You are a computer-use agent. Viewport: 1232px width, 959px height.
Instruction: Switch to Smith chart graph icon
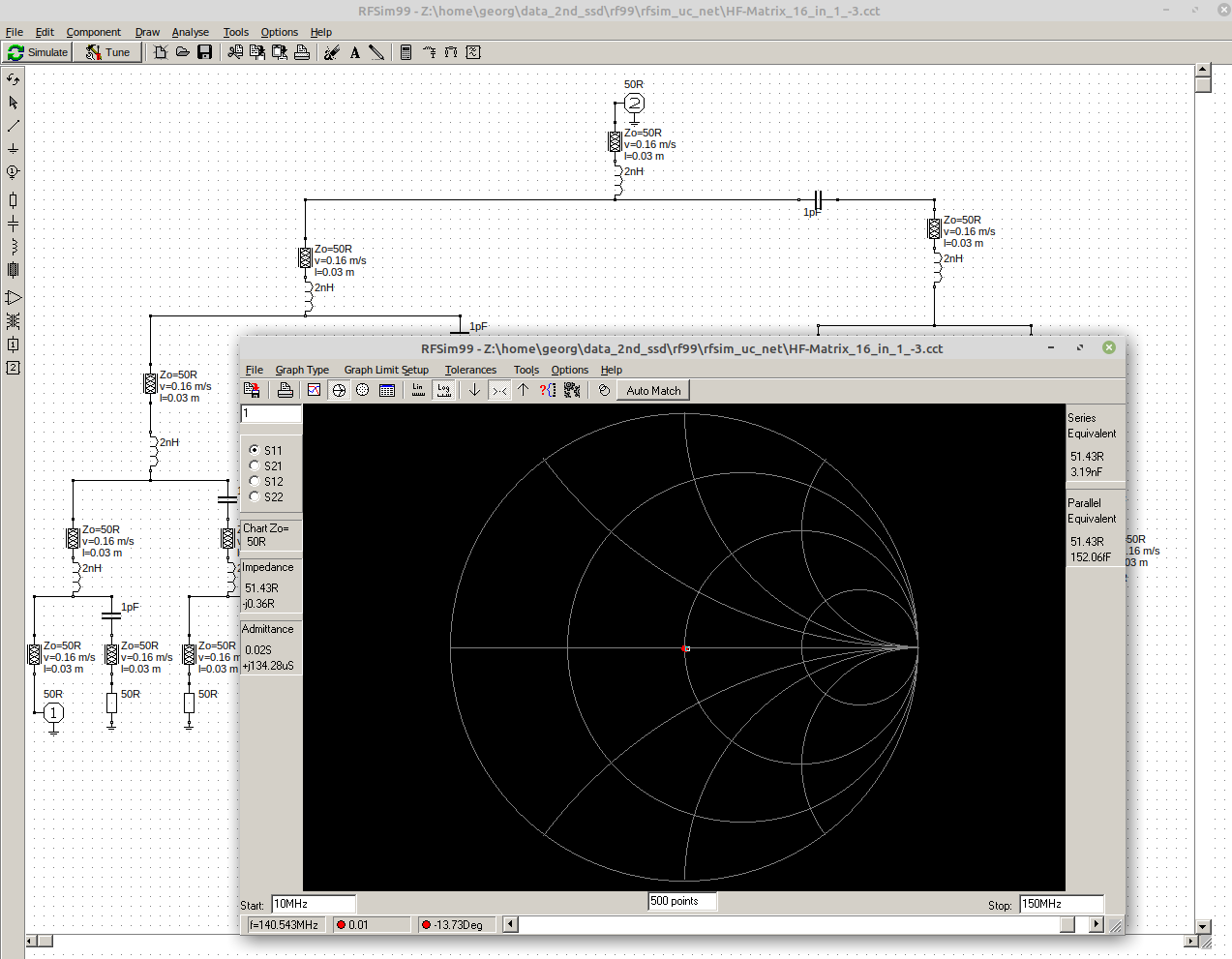[339, 390]
